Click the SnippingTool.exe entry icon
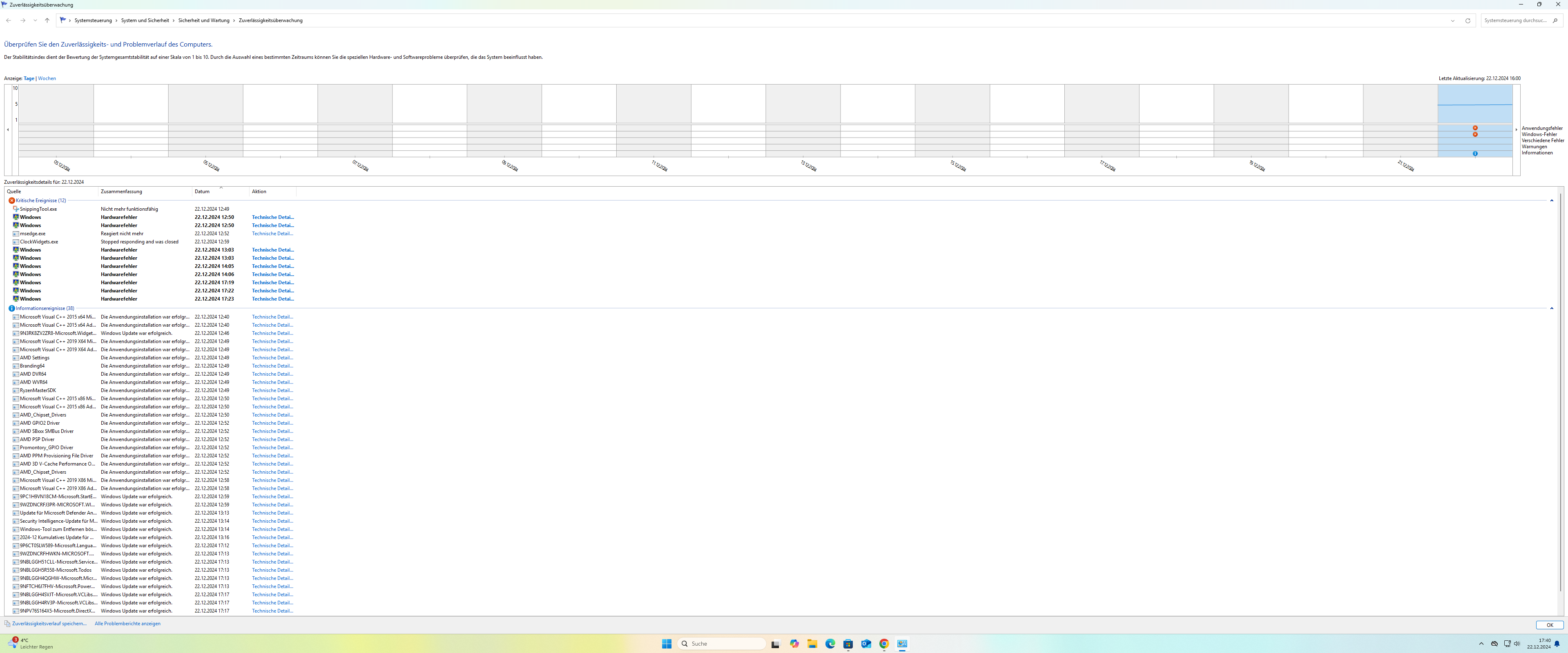Image resolution: width=1568 pixels, height=653 pixels. pos(16,209)
